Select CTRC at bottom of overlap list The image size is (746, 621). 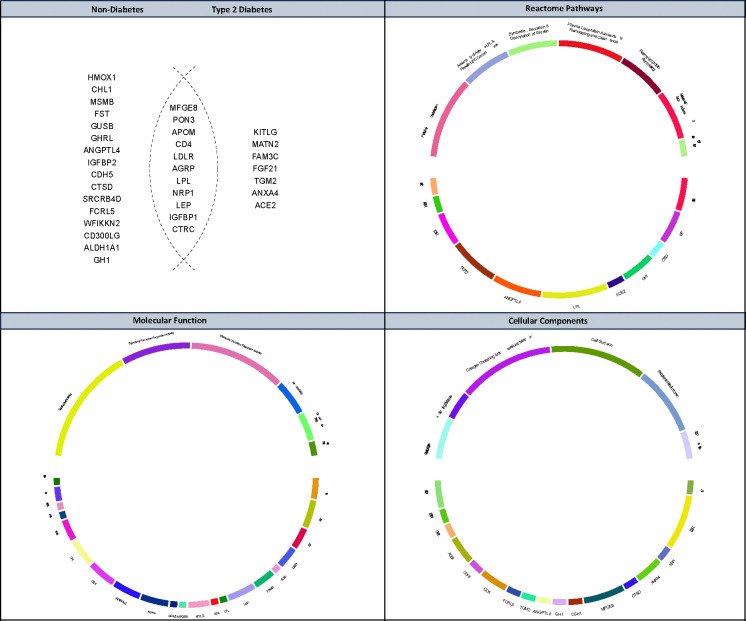pos(189,229)
